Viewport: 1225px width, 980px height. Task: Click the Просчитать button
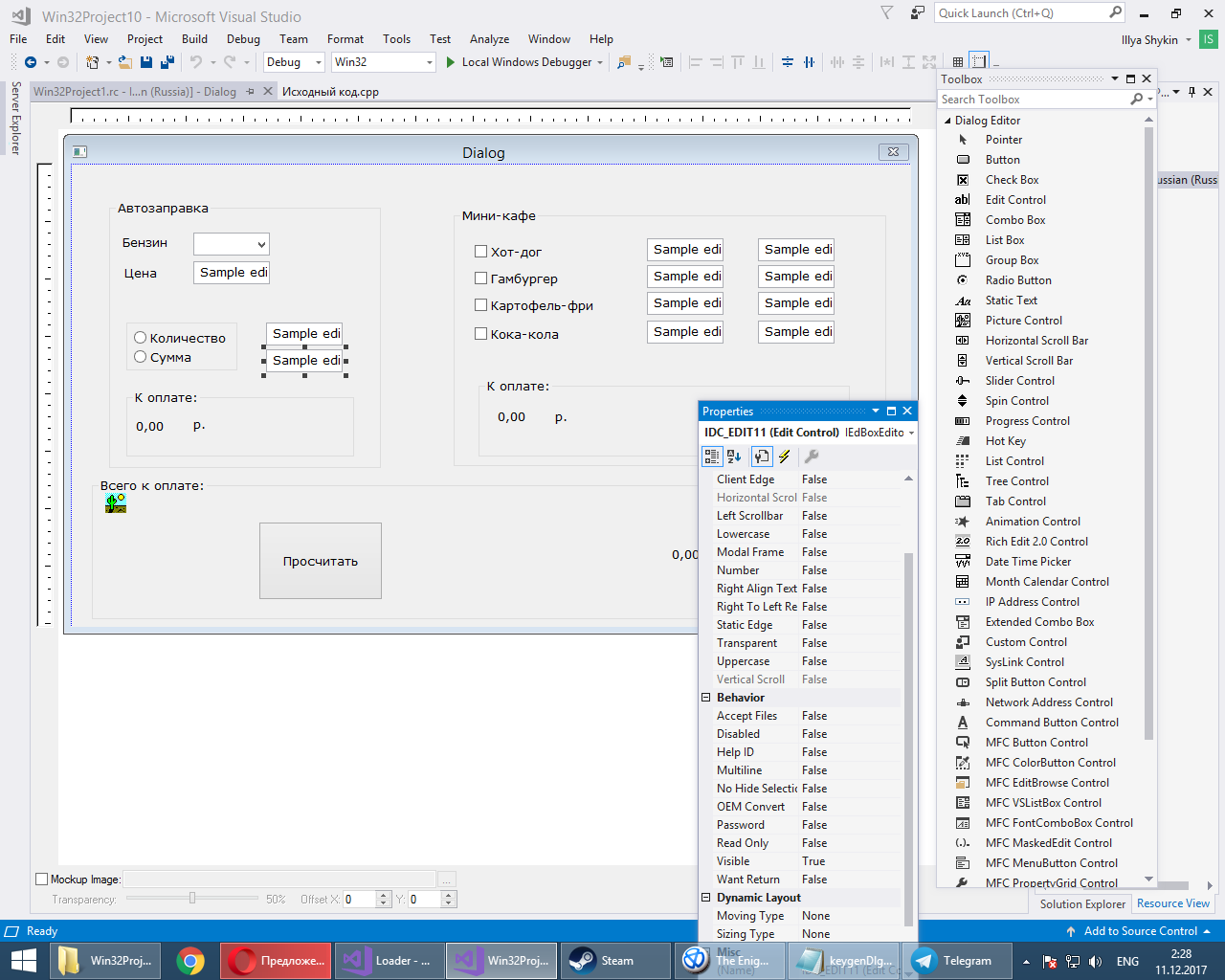click(320, 561)
